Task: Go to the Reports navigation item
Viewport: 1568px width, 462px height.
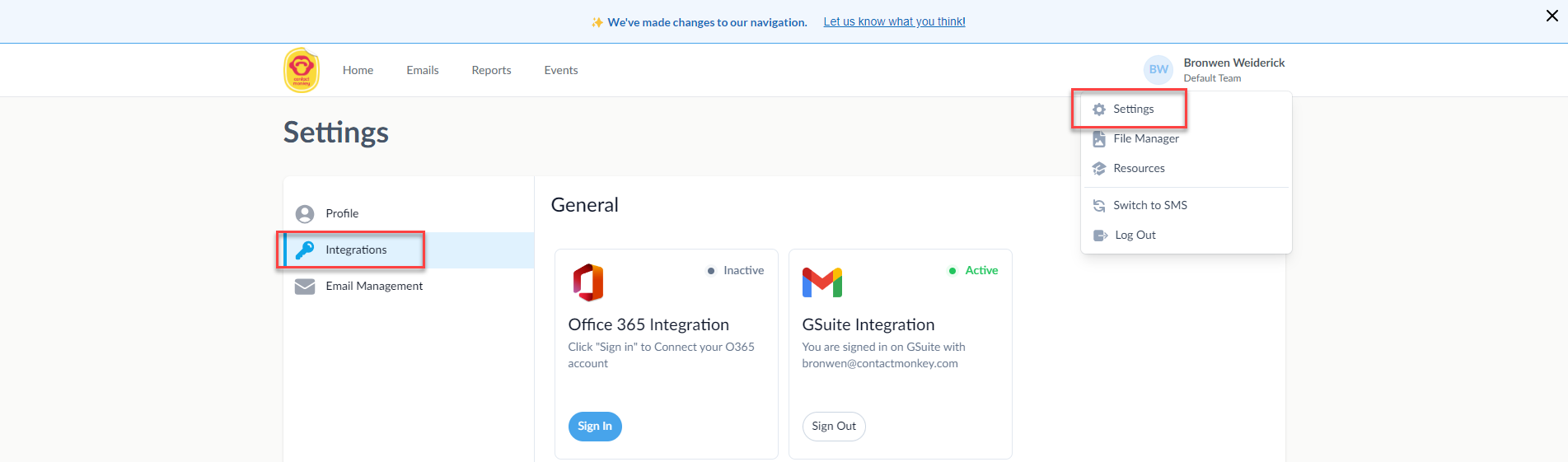Action: pyautogui.click(x=491, y=71)
